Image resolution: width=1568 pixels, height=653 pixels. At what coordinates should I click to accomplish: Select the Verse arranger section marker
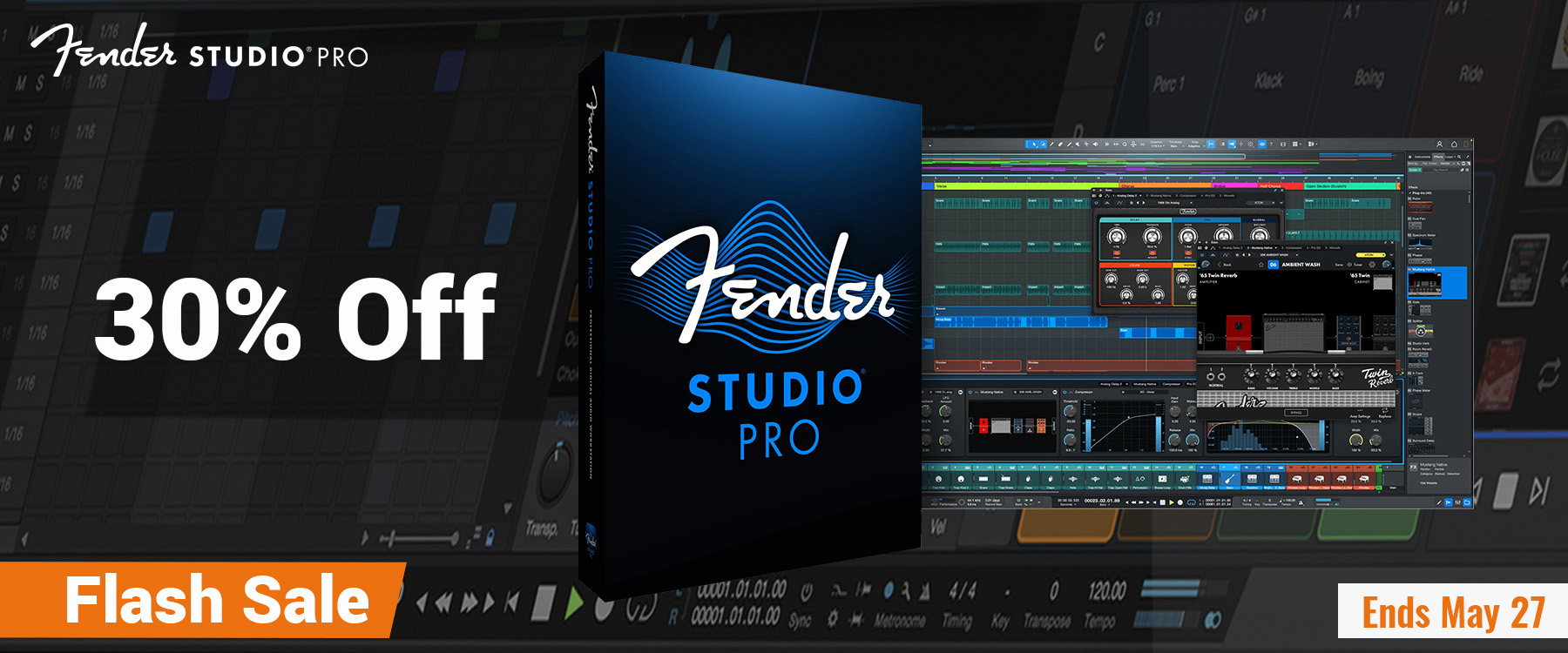1026,185
